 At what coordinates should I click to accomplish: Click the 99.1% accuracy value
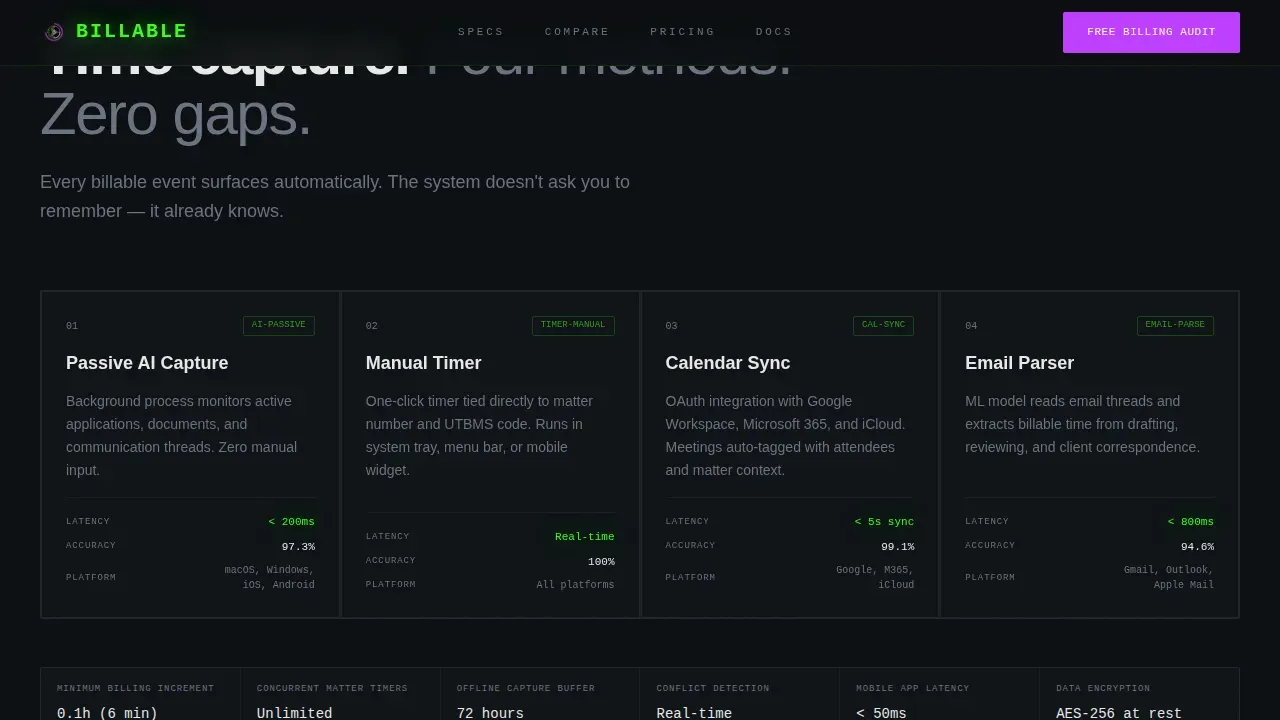[x=898, y=547]
